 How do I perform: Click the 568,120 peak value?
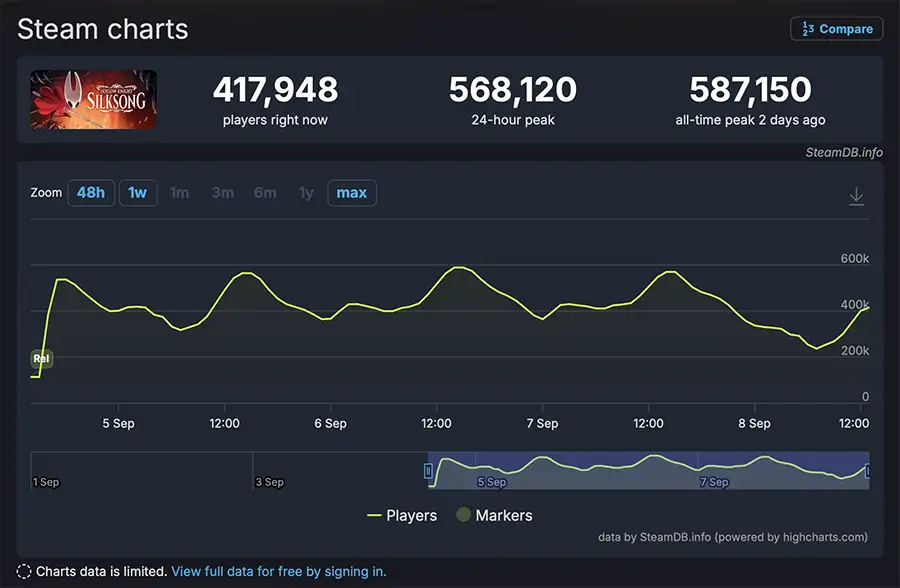tap(513, 90)
